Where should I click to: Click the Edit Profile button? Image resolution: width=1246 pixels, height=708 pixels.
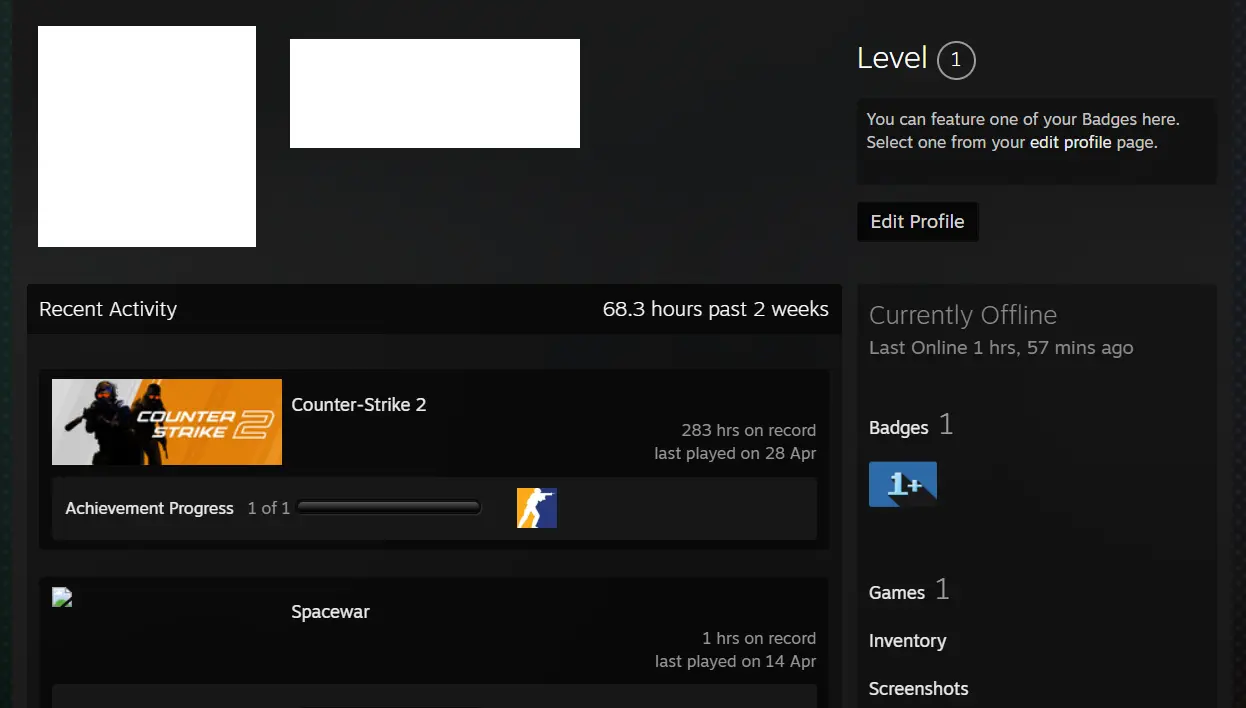point(917,222)
